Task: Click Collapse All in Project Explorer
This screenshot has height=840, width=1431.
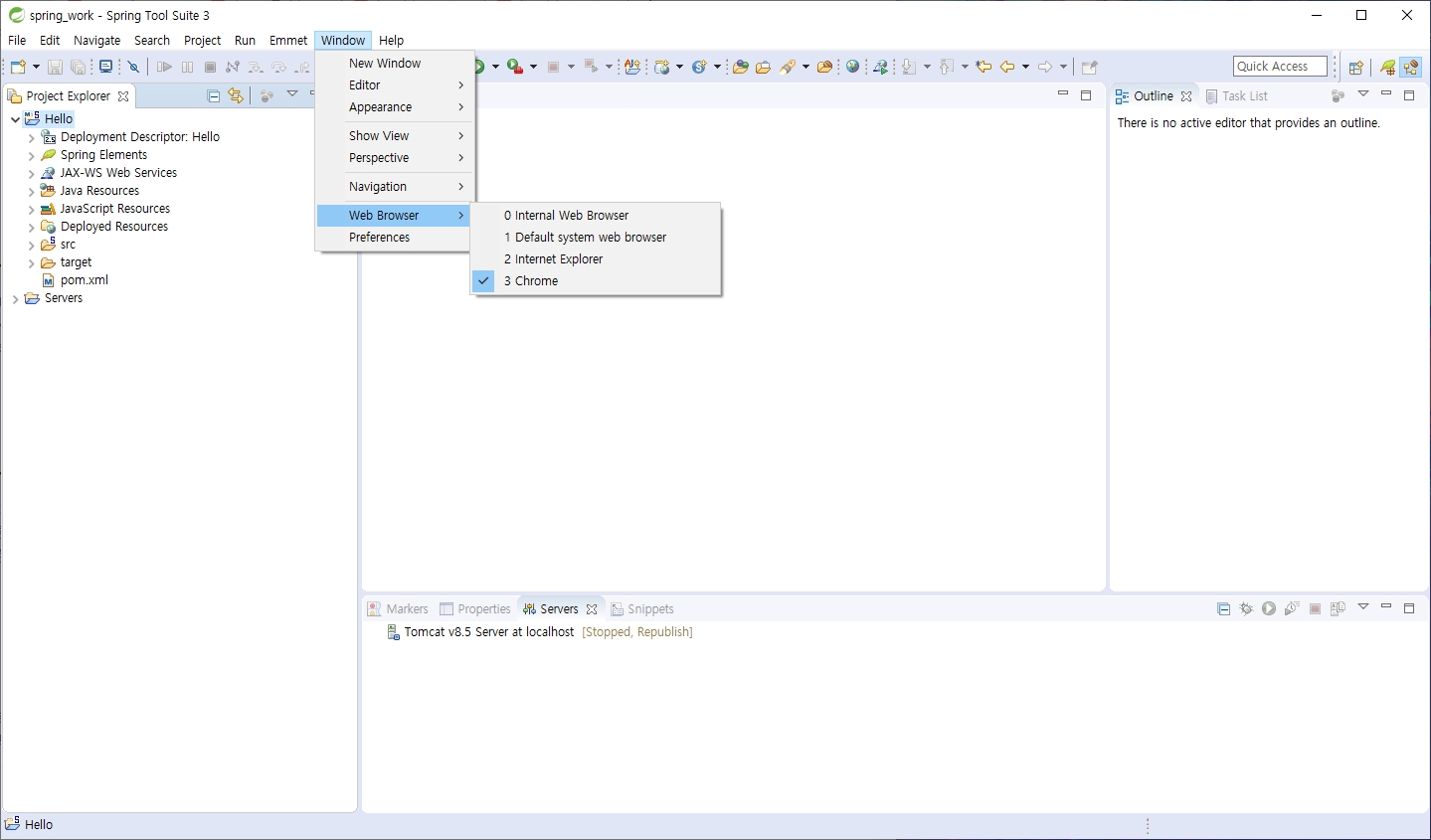Action: pyautogui.click(x=213, y=95)
